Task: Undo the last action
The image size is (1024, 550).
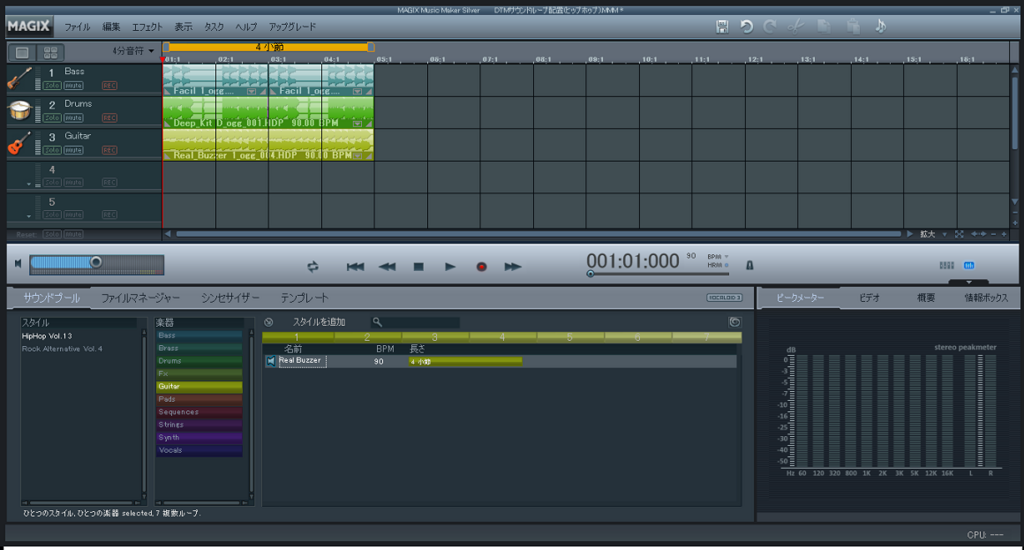Action: tap(746, 26)
